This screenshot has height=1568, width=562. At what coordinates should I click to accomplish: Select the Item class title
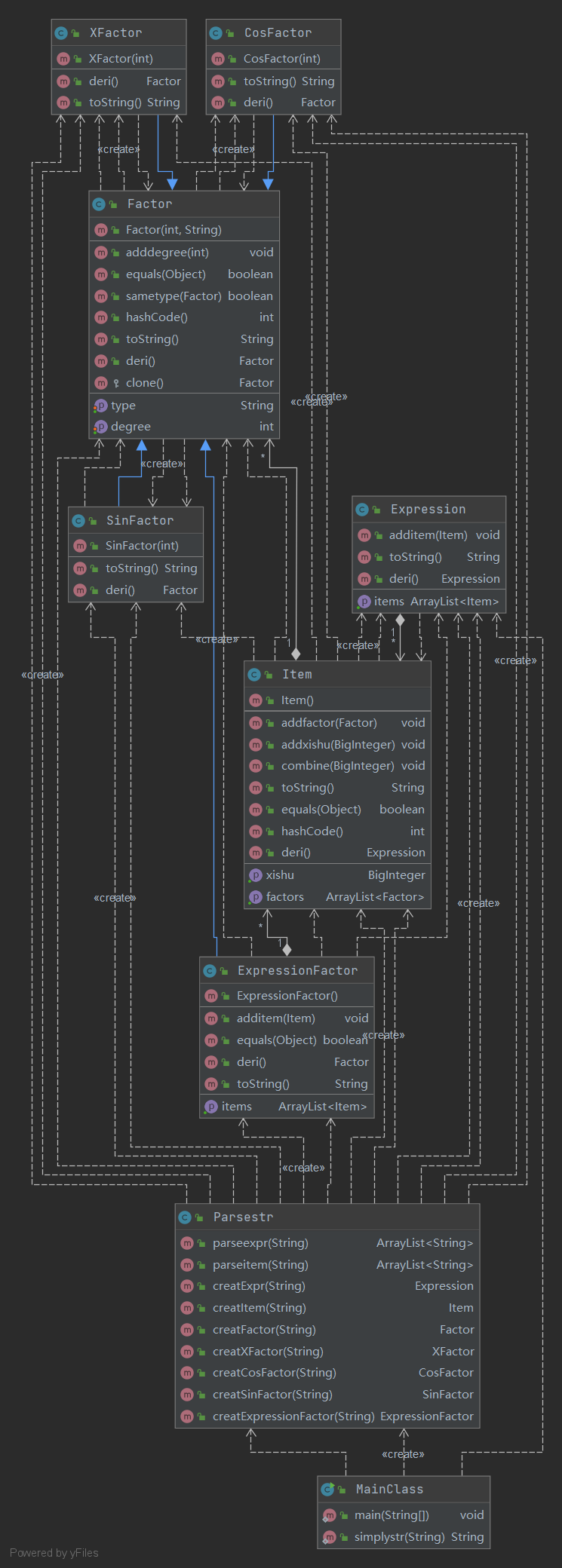(x=297, y=675)
